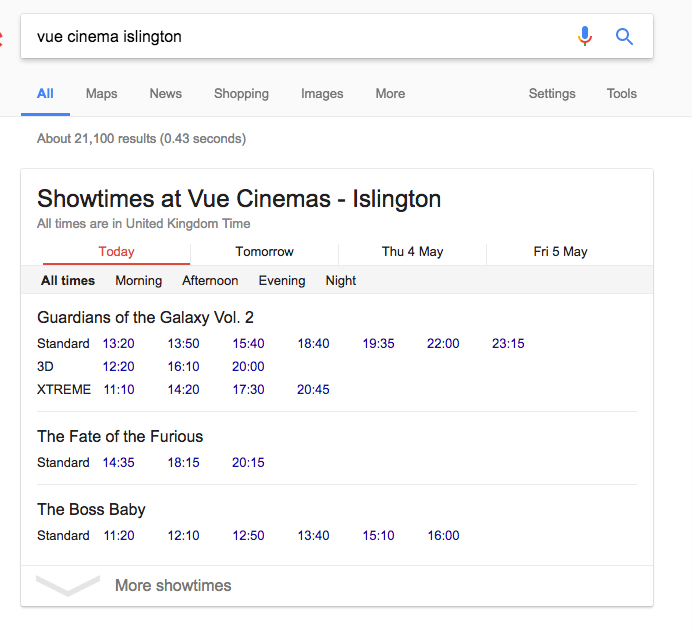Pick Guardians XTREME 11:10 showtime
Image resolution: width=692 pixels, height=629 pixels.
pos(119,389)
